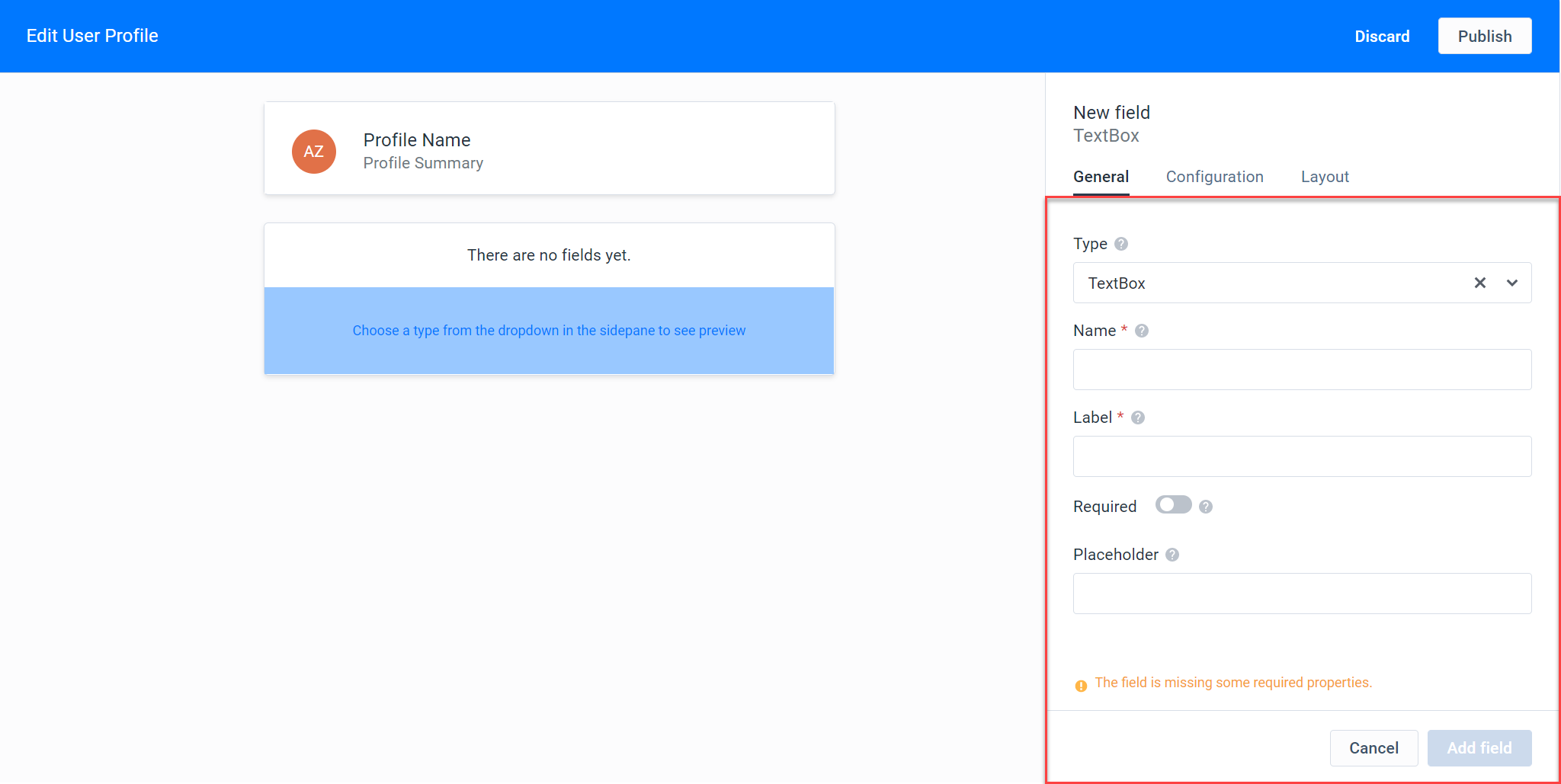Click the help icon next to Type

1120,244
